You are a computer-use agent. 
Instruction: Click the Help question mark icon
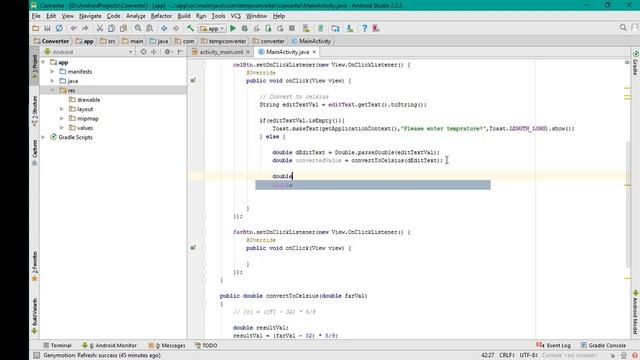364,28
